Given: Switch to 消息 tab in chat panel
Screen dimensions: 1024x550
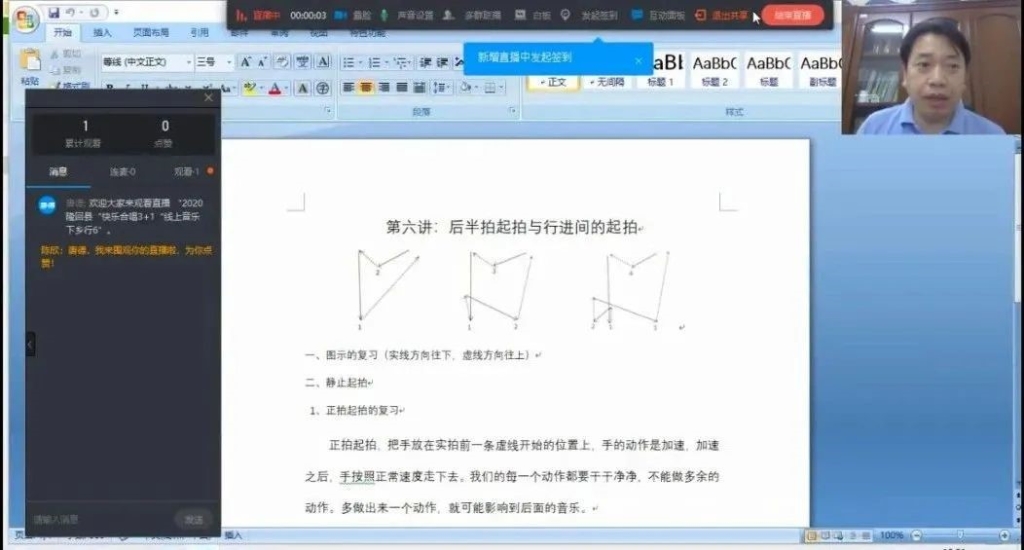Looking at the screenshot, I should pyautogui.click(x=58, y=172).
